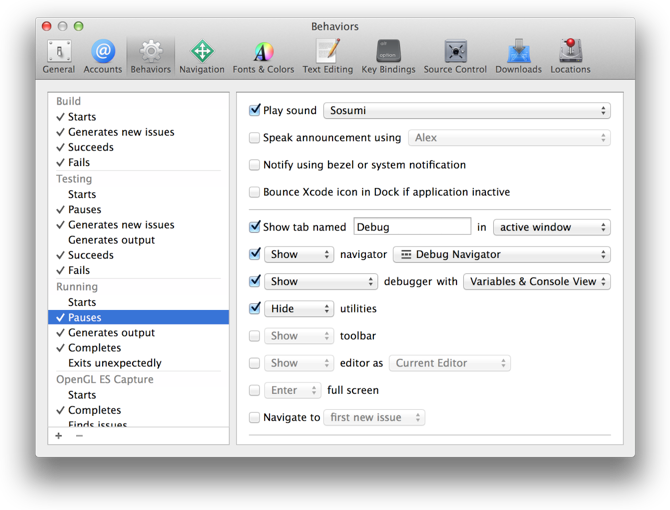Open the active window dropdown
Image resolution: width=670 pixels, height=510 pixels.
pos(552,227)
